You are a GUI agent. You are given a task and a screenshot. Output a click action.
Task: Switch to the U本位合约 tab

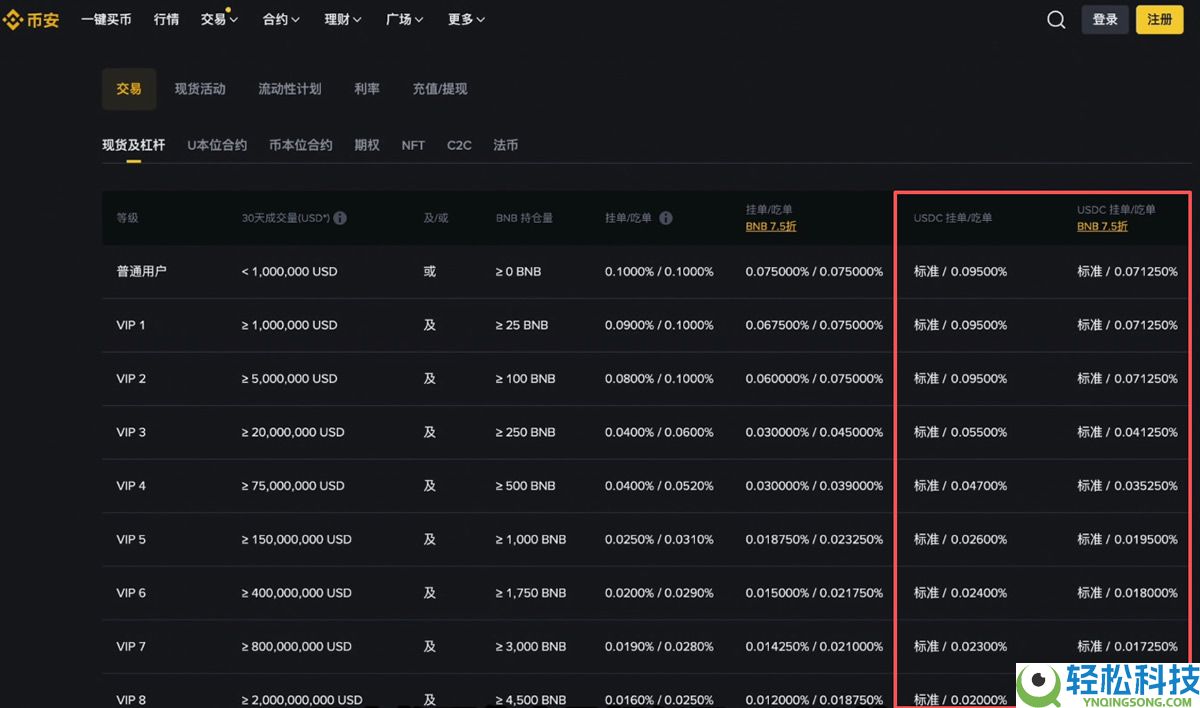point(217,145)
